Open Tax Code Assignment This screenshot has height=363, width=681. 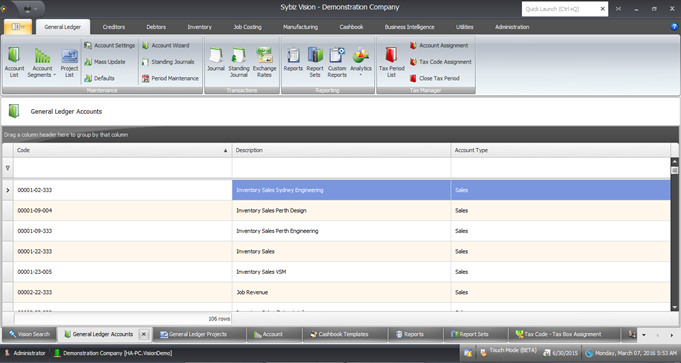click(440, 62)
